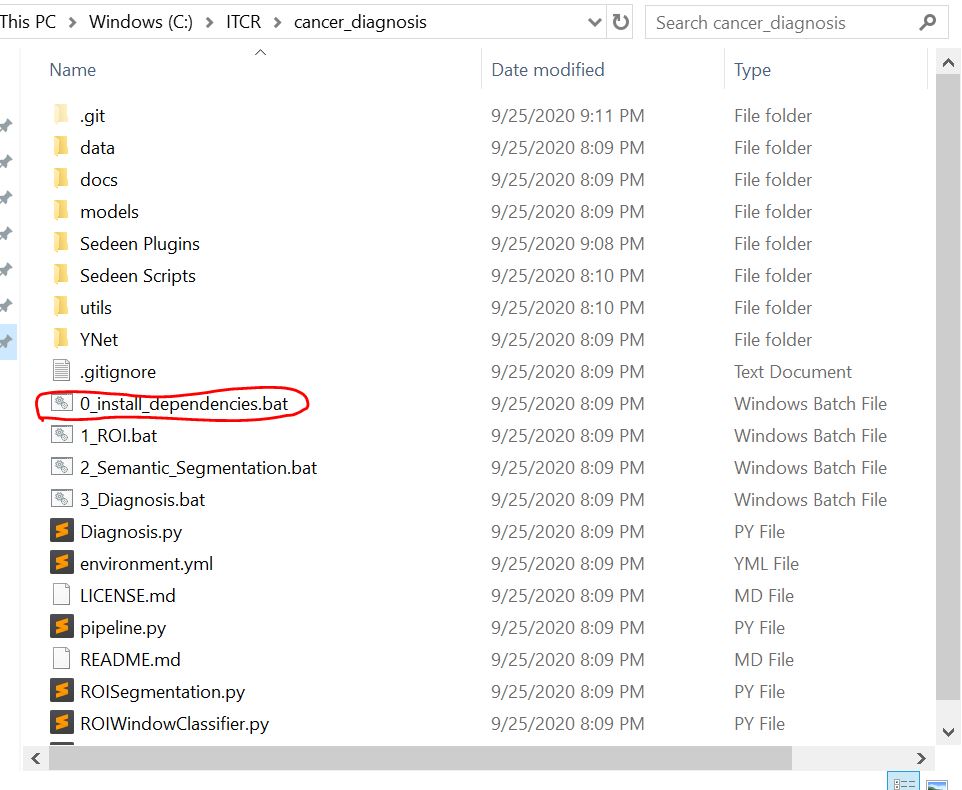
Task: Go to This PC breadcrumb
Action: click(28, 21)
